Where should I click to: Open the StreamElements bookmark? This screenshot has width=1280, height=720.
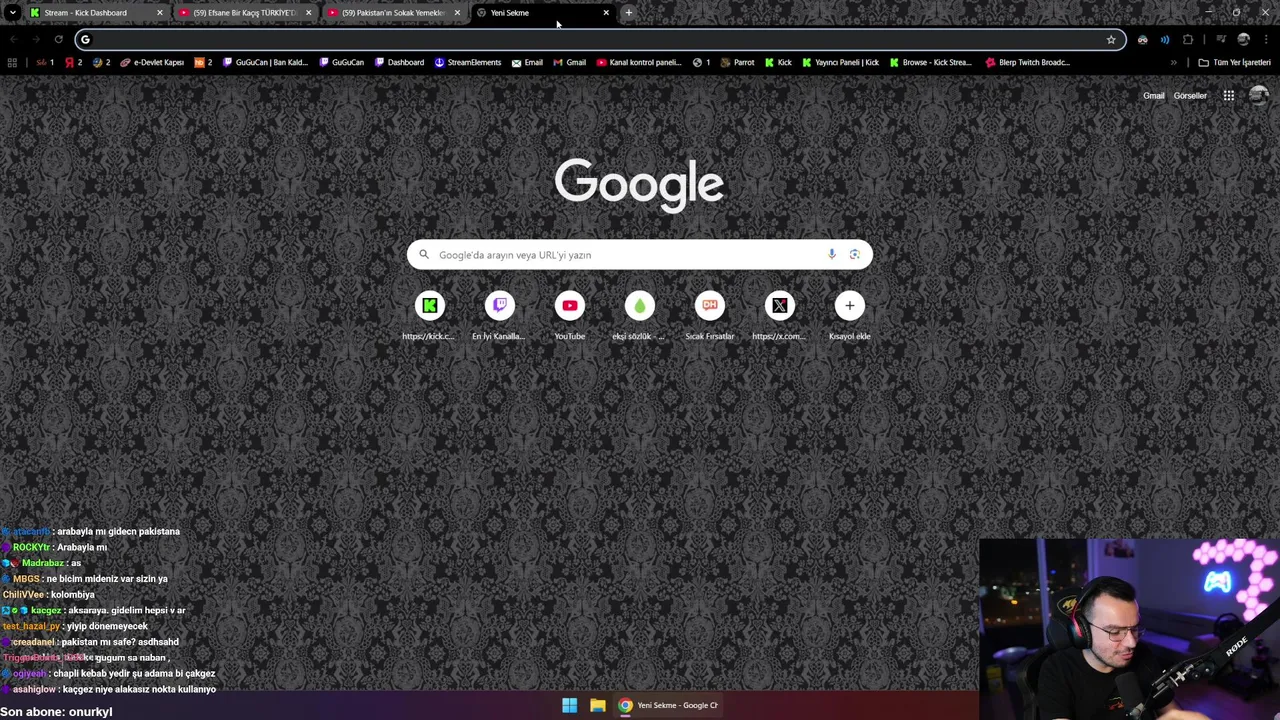click(x=468, y=62)
